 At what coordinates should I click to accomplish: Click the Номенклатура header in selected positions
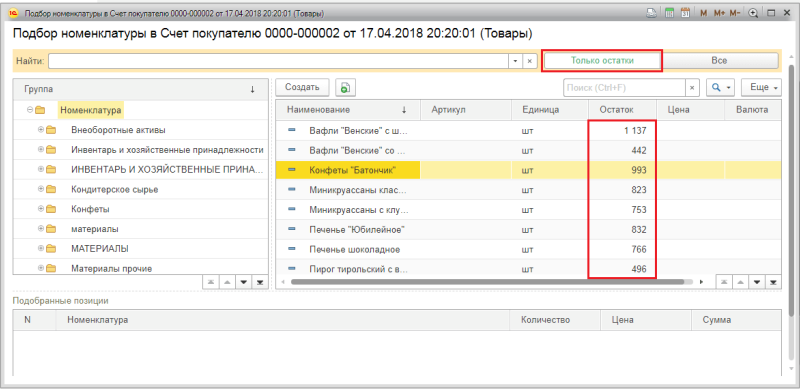click(x=282, y=320)
